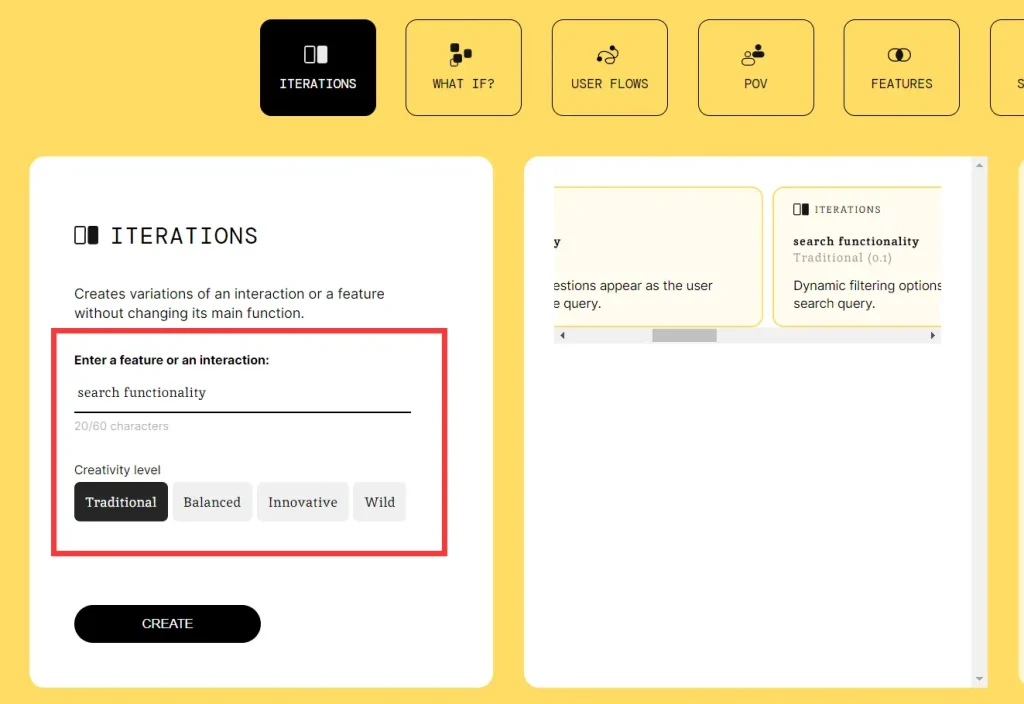The height and width of the screenshot is (704, 1024).
Task: Click the FEATURES eye icon
Action: pos(901,52)
